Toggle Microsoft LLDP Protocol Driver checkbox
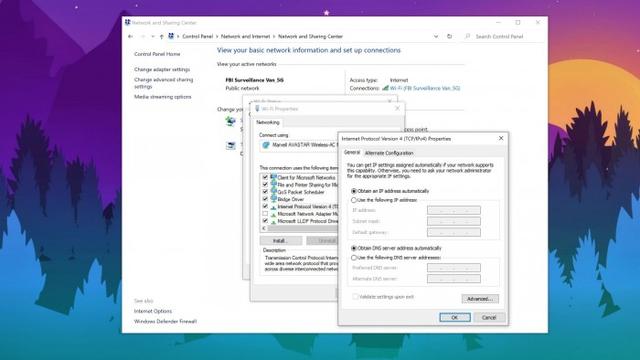 (x=265, y=221)
